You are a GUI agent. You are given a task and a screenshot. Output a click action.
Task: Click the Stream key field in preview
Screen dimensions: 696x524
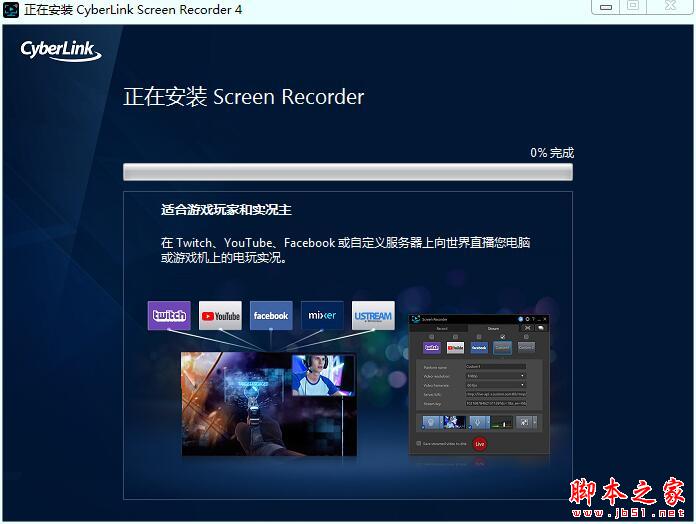tap(496, 403)
